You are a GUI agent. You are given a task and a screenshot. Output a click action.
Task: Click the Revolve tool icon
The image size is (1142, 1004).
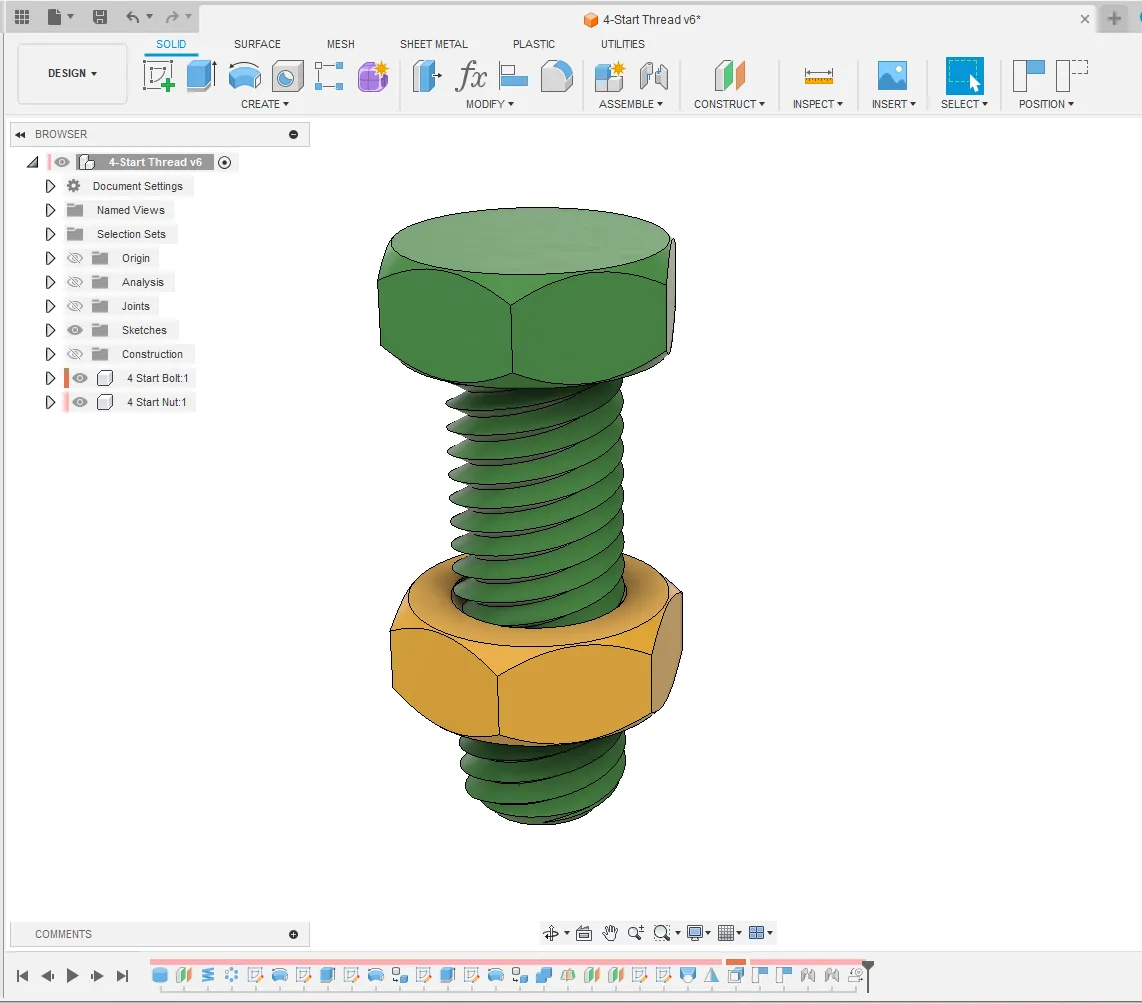point(244,76)
